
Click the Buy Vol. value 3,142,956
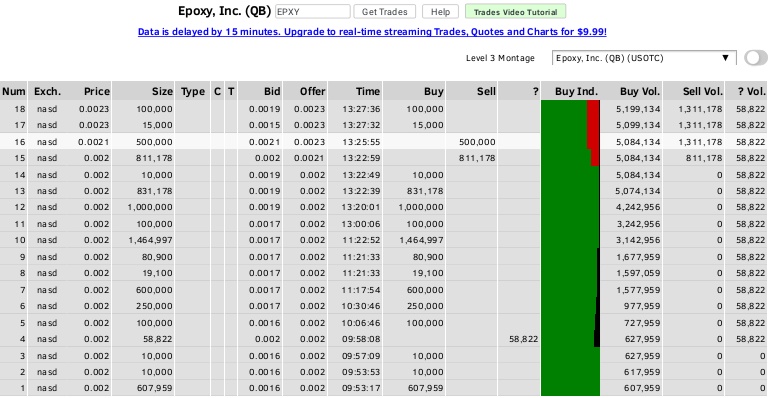pyautogui.click(x=638, y=240)
